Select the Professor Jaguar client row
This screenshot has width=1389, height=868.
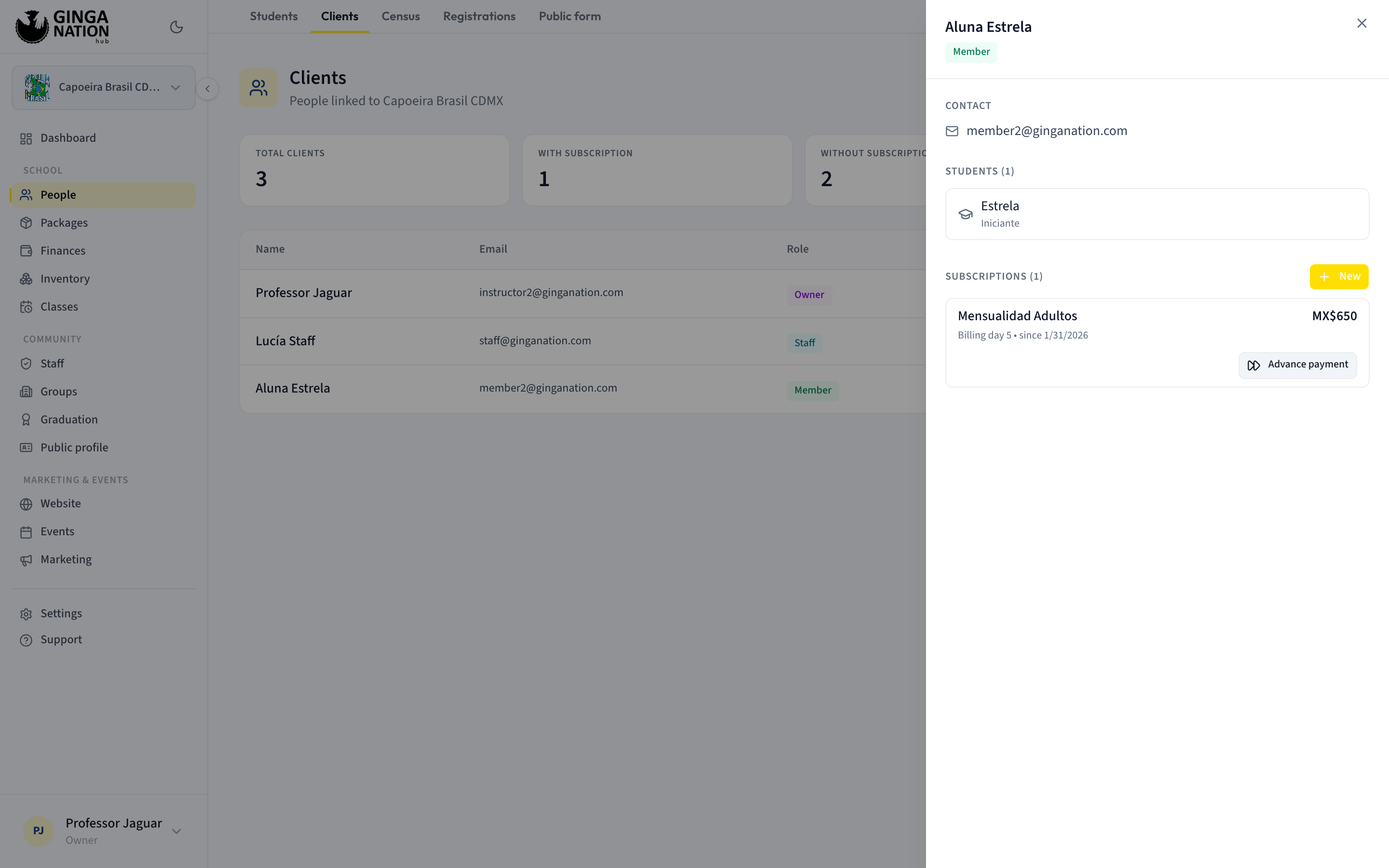[x=583, y=293]
